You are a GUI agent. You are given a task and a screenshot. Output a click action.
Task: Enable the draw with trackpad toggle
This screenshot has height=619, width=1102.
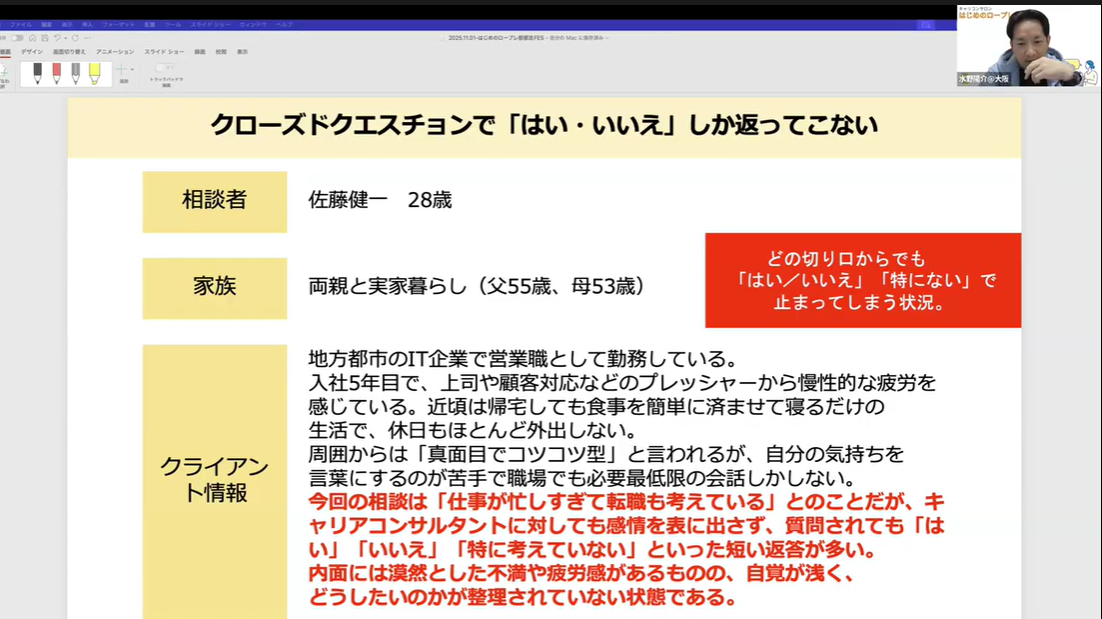(164, 68)
